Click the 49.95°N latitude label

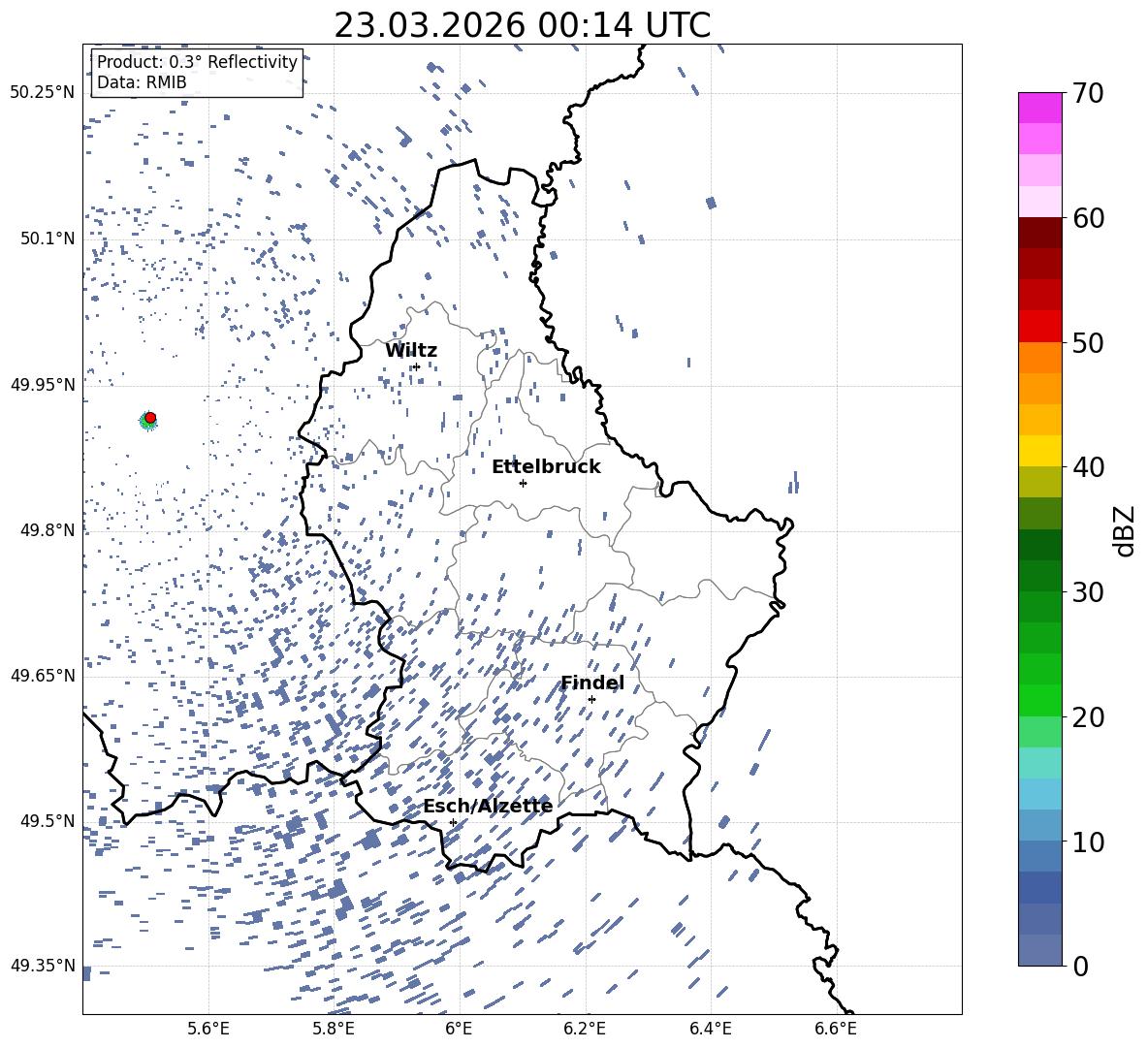pos(43,384)
